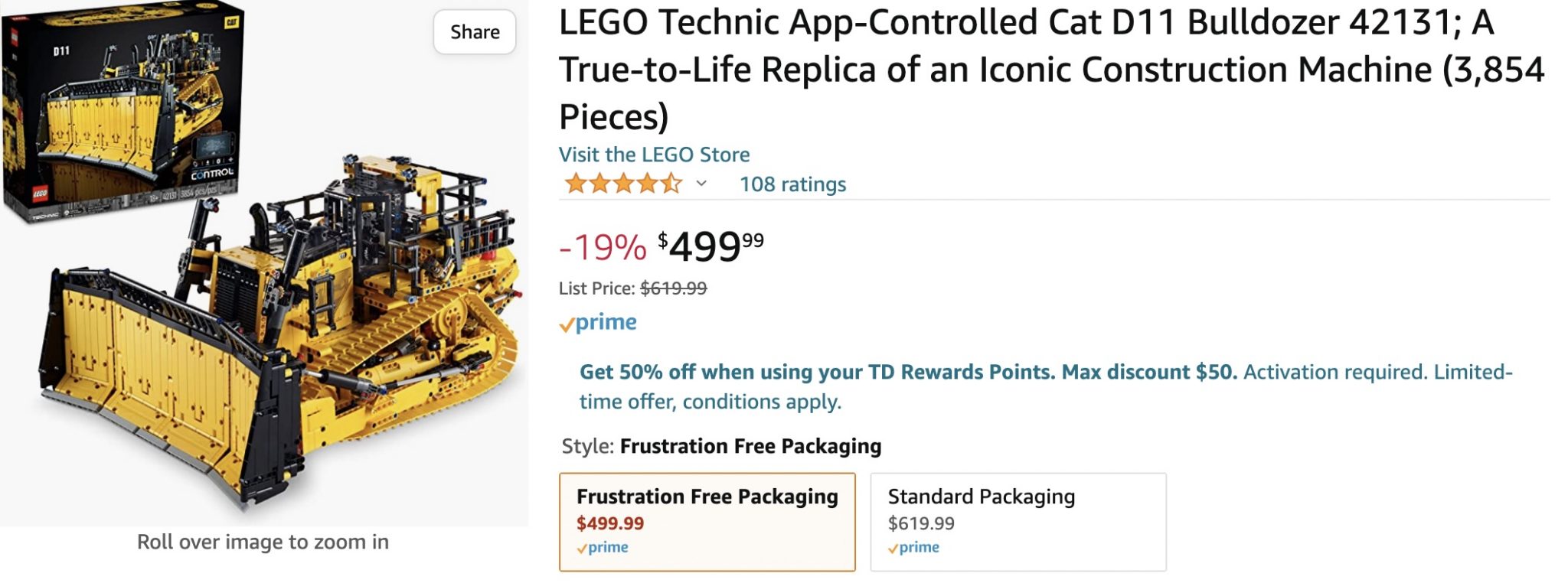Screen dimensions: 1568x583
Task: Click the Share button
Action: (x=476, y=32)
